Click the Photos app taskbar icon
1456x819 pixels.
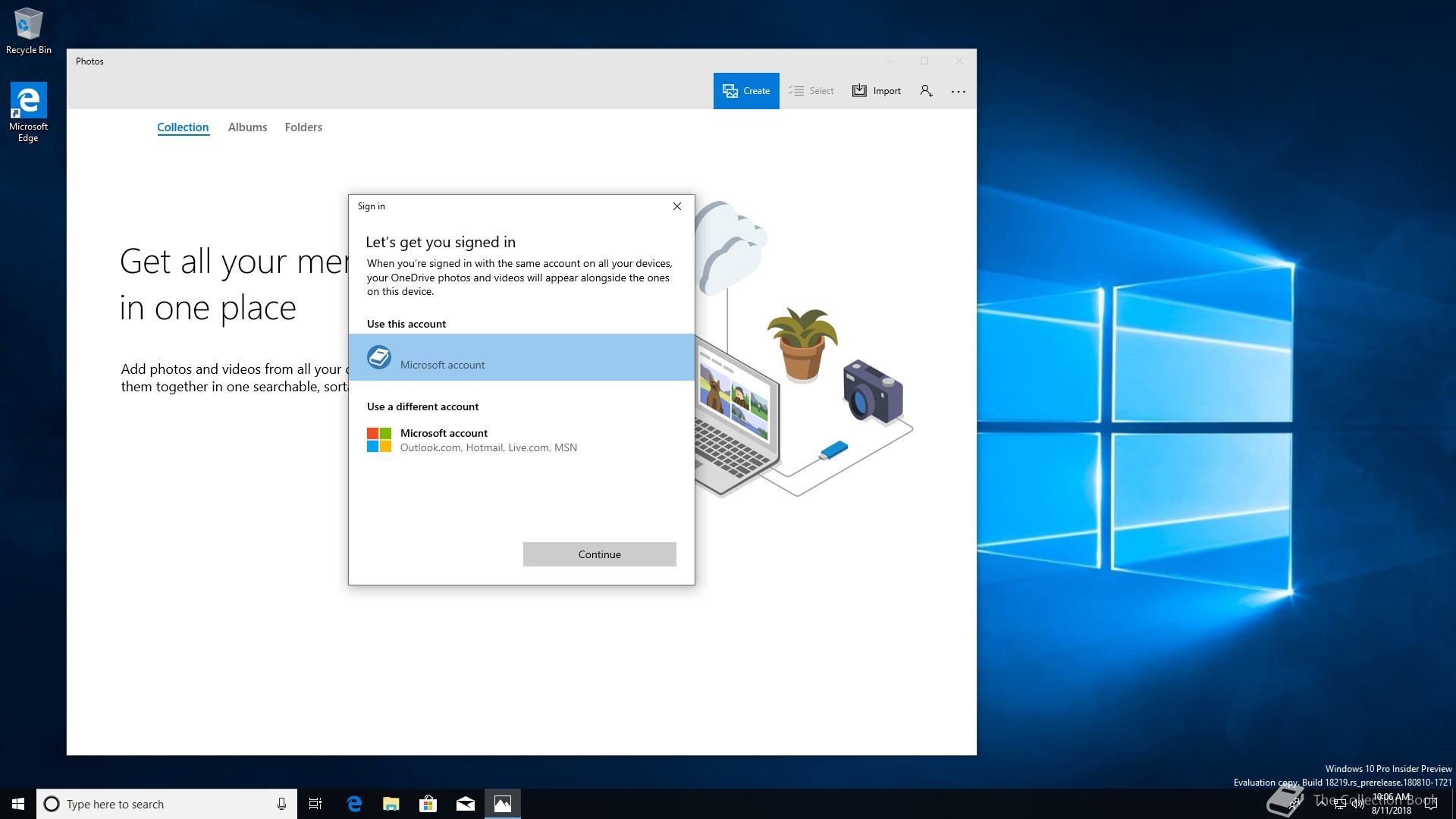503,804
